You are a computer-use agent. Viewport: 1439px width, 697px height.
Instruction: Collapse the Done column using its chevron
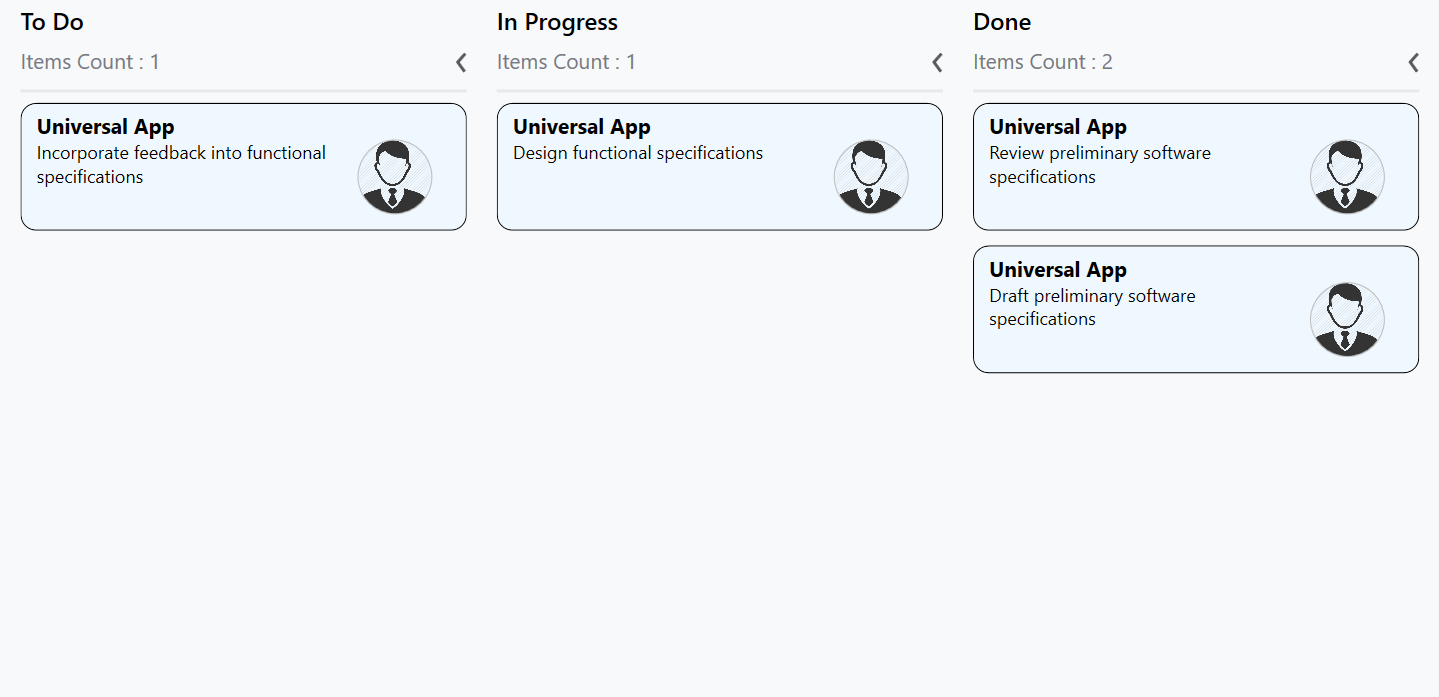(x=1413, y=63)
